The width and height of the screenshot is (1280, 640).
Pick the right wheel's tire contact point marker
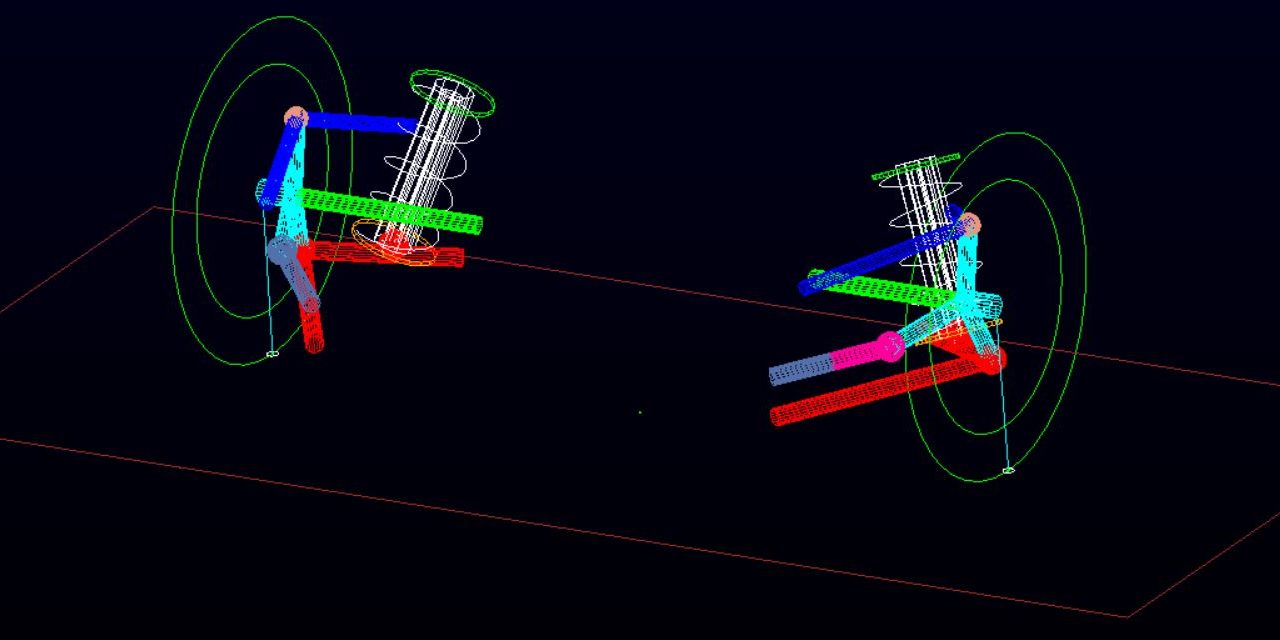pyautogui.click(x=1008, y=469)
